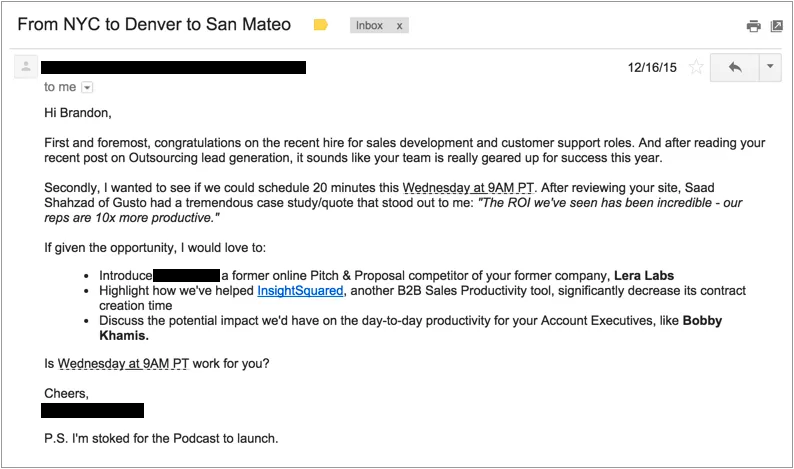The width and height of the screenshot is (794, 469).
Task: Click the redacted signature below Cheers
Action: 93,411
